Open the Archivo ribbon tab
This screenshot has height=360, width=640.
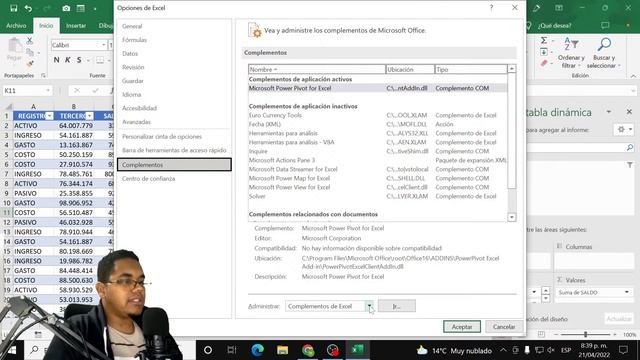16,25
